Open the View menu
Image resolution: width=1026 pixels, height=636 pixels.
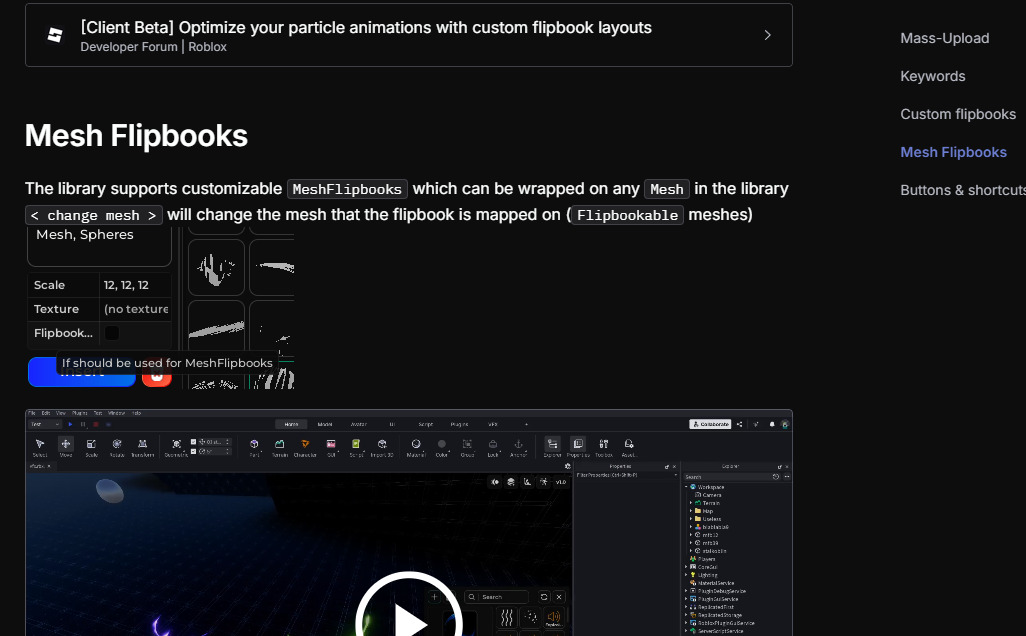(61, 412)
